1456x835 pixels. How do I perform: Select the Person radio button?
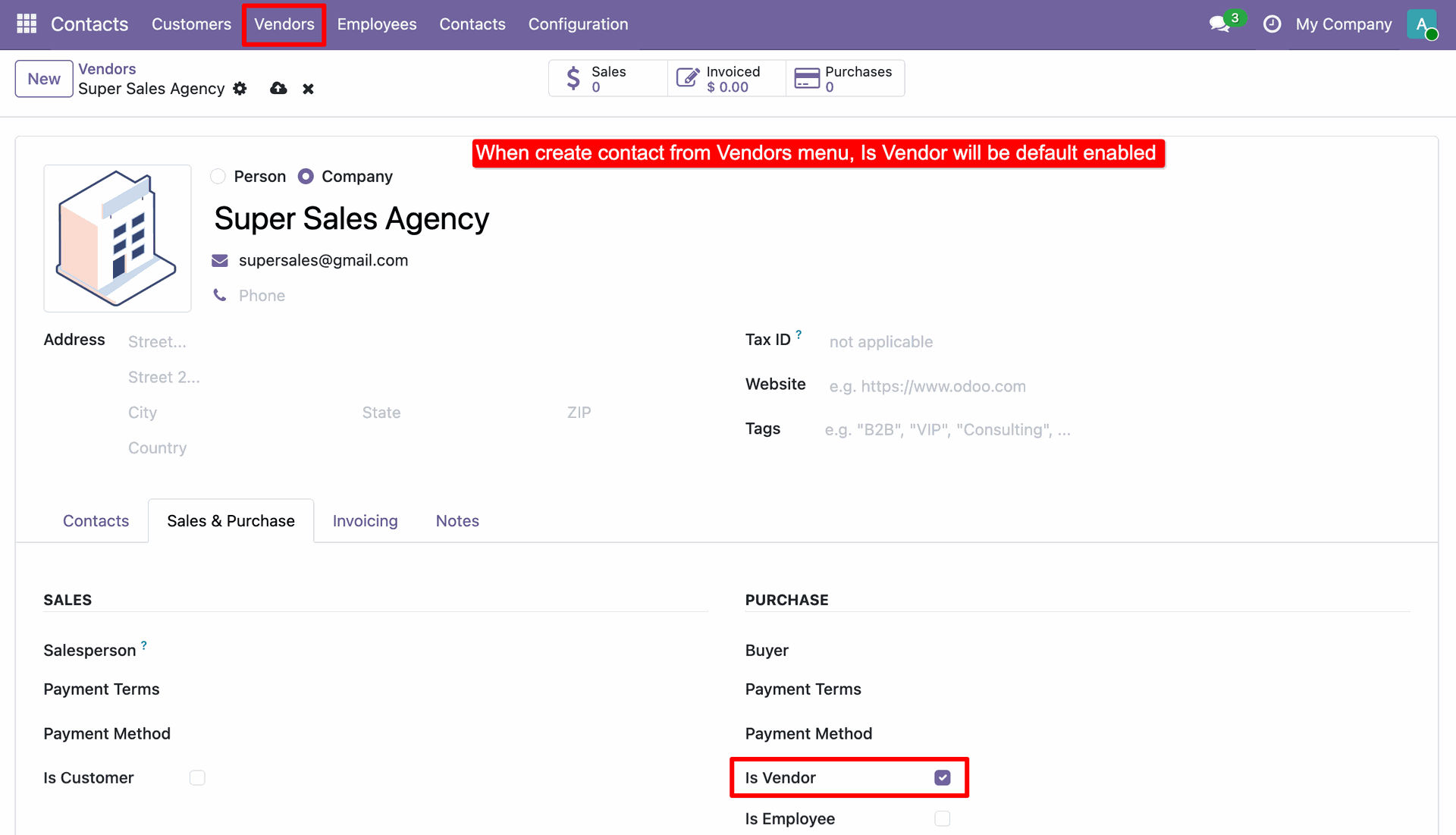pyautogui.click(x=218, y=177)
